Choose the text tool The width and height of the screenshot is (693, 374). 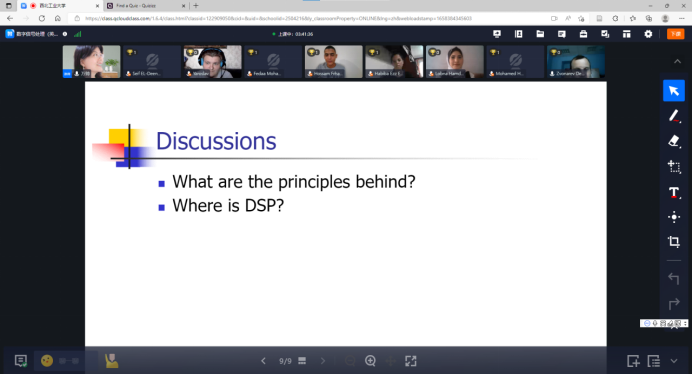pos(674,192)
